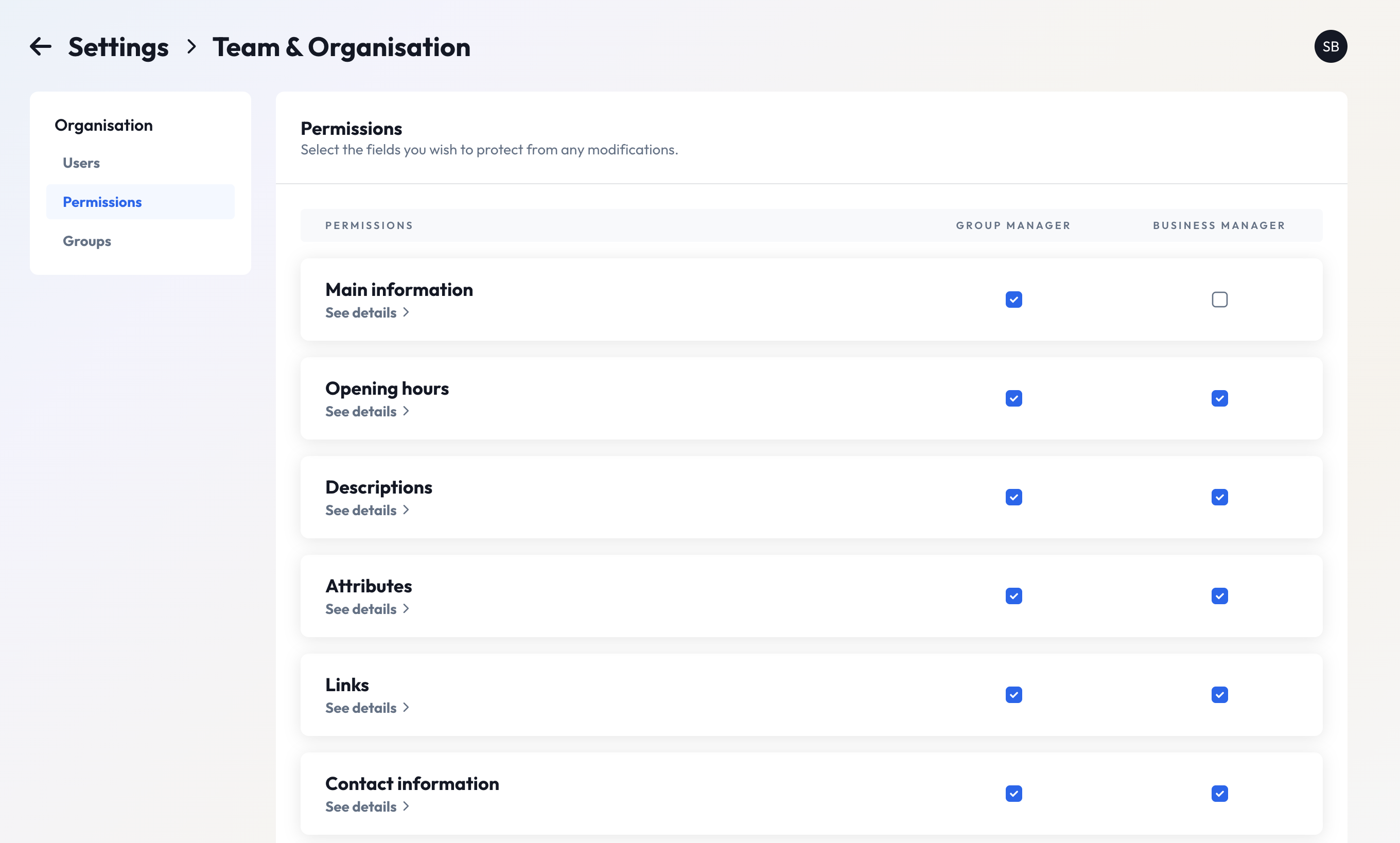The image size is (1400, 843).
Task: Open See details under Main information
Action: [367, 312]
